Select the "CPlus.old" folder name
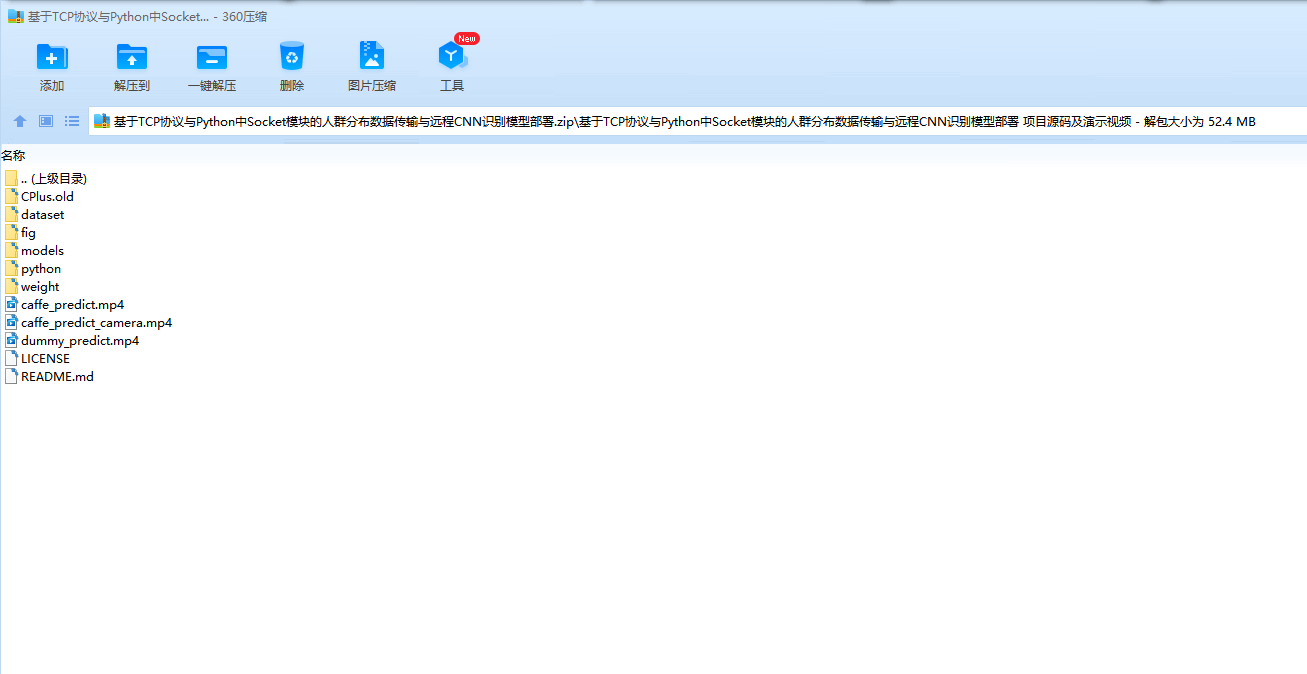This screenshot has height=674, width=1307. point(47,196)
